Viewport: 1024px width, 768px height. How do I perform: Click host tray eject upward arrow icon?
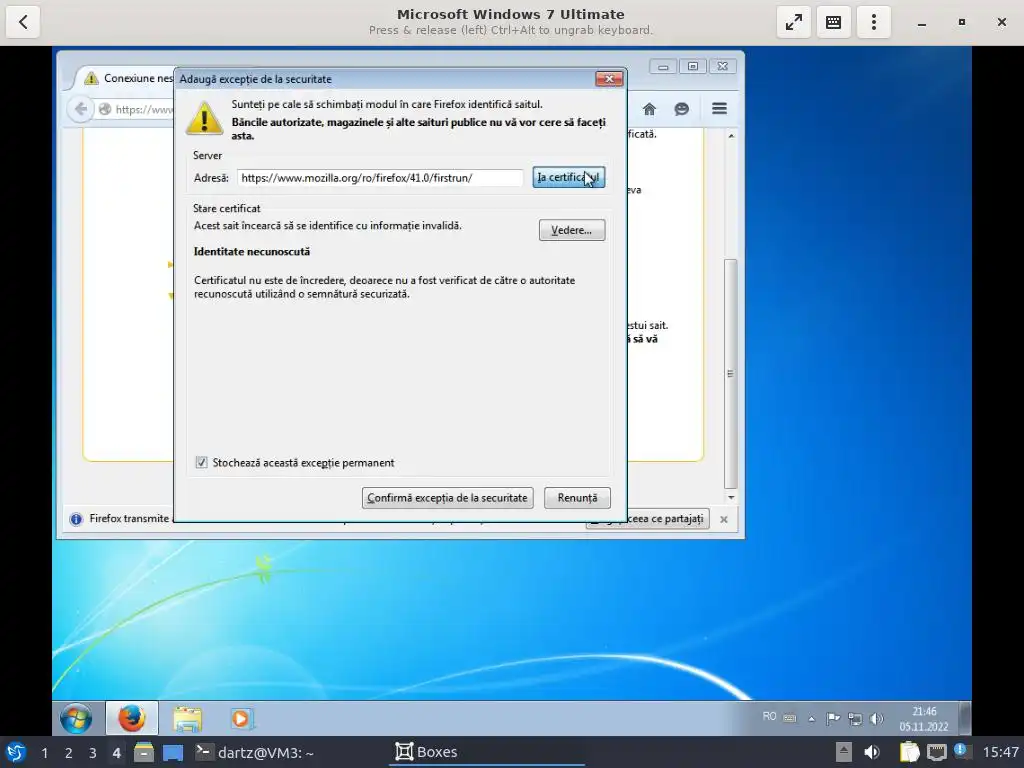(x=844, y=752)
